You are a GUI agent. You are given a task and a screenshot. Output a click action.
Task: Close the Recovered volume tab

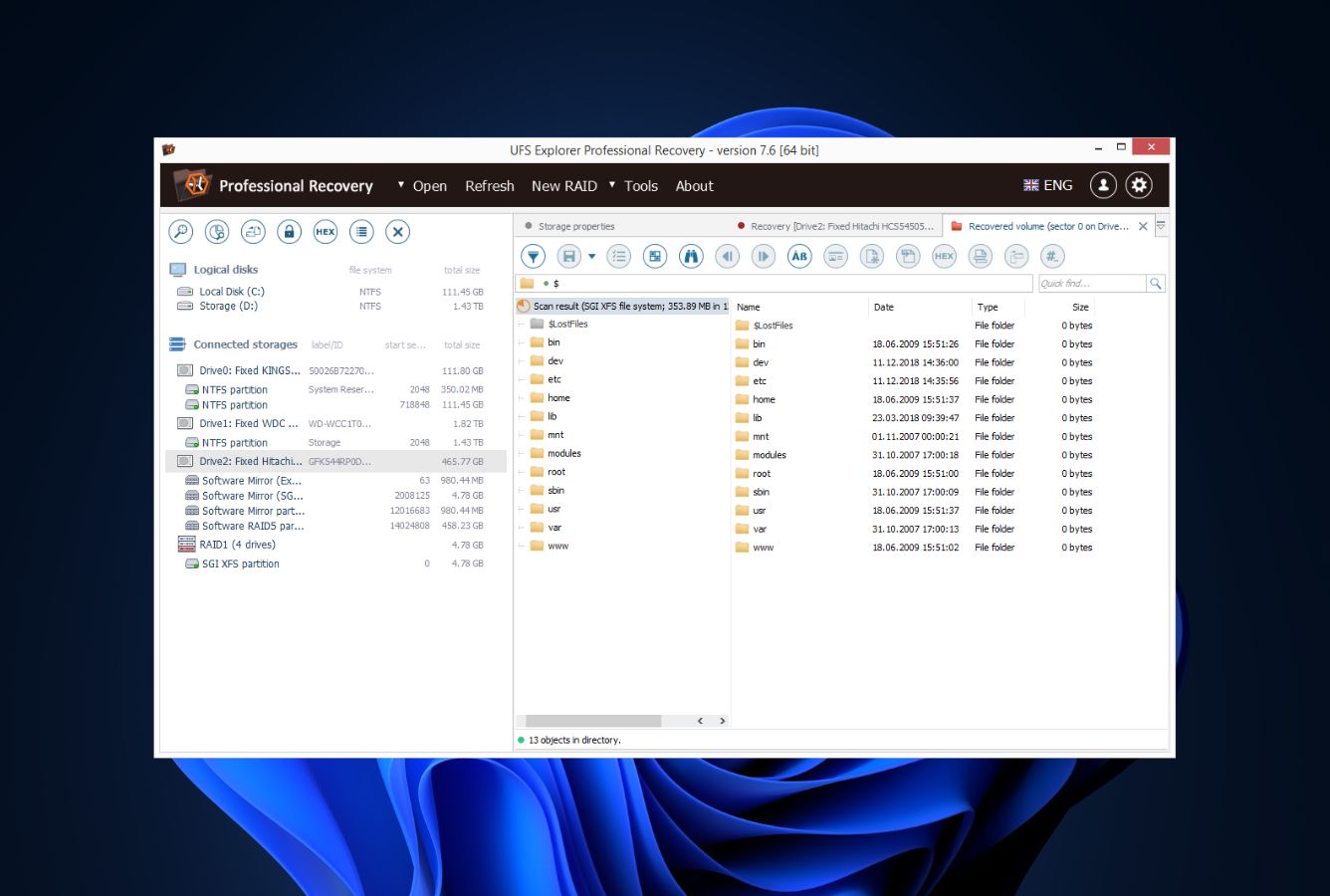point(1143,226)
